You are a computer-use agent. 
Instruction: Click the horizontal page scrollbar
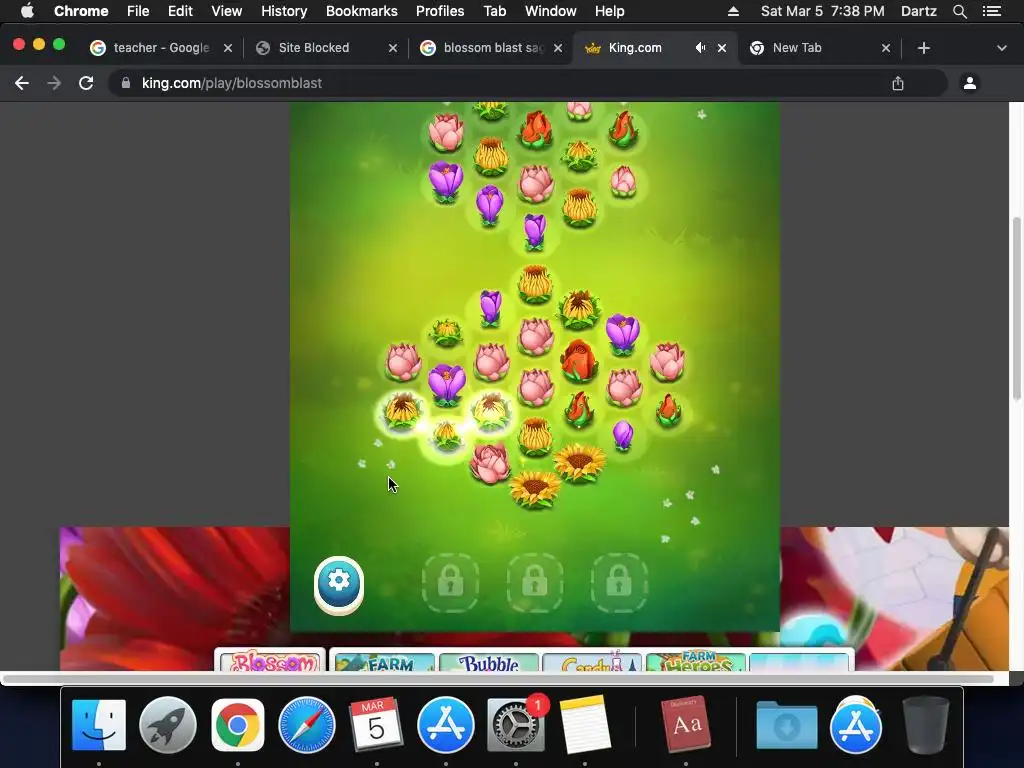point(498,679)
